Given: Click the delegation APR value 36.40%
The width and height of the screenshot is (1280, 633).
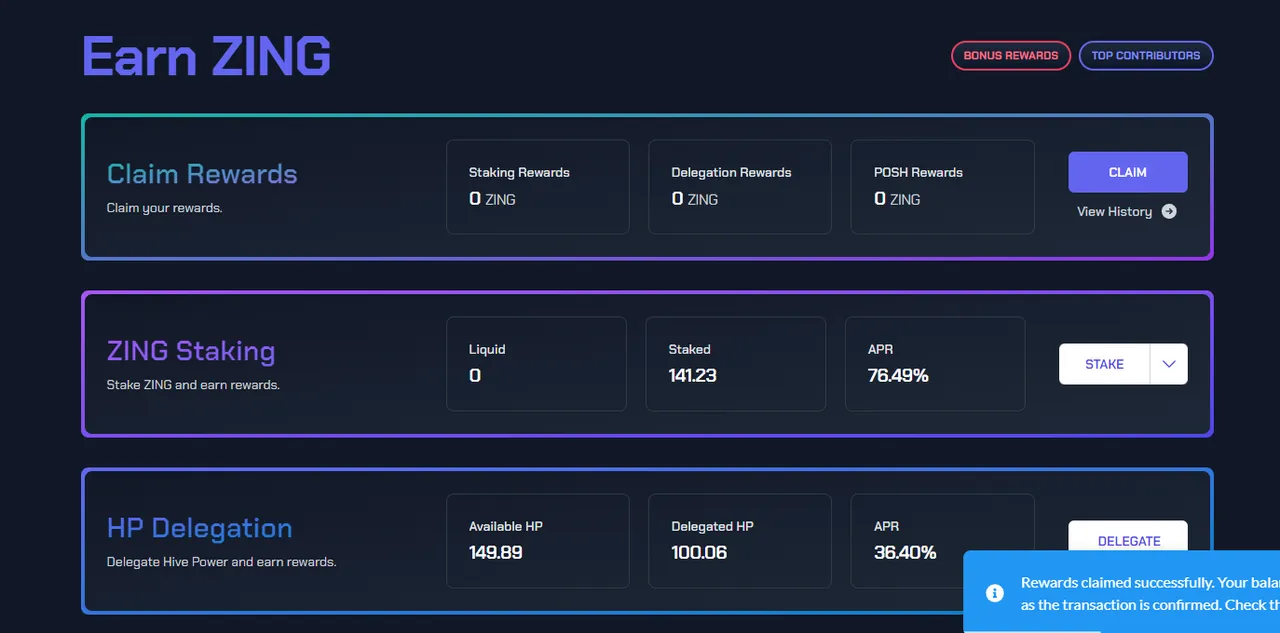Looking at the screenshot, I should click(x=905, y=553).
